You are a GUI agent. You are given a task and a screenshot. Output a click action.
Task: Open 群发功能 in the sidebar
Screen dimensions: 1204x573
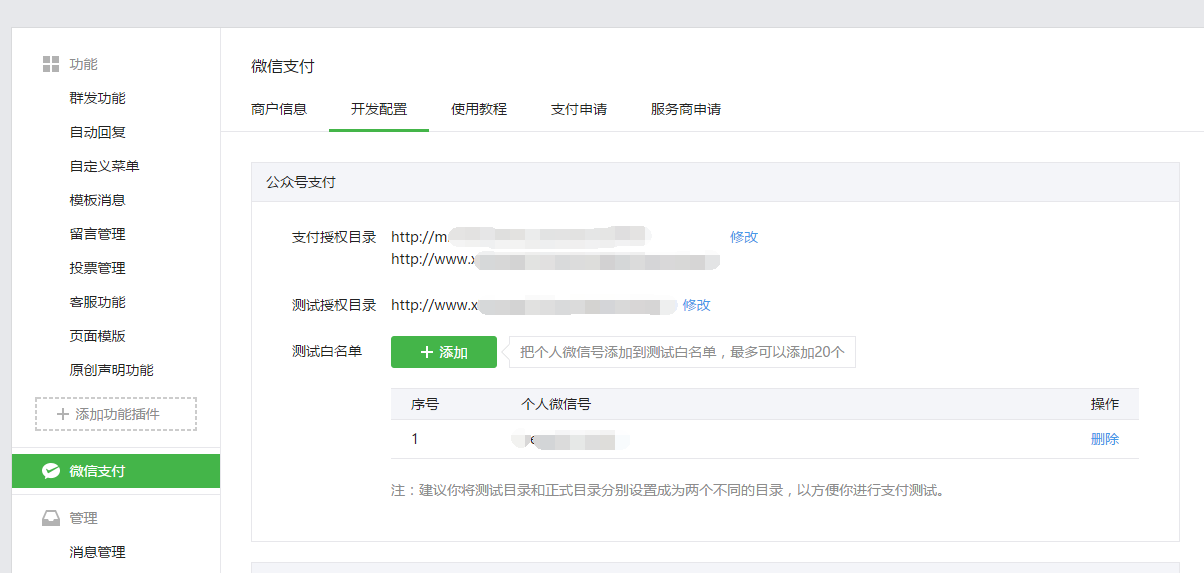tap(97, 98)
